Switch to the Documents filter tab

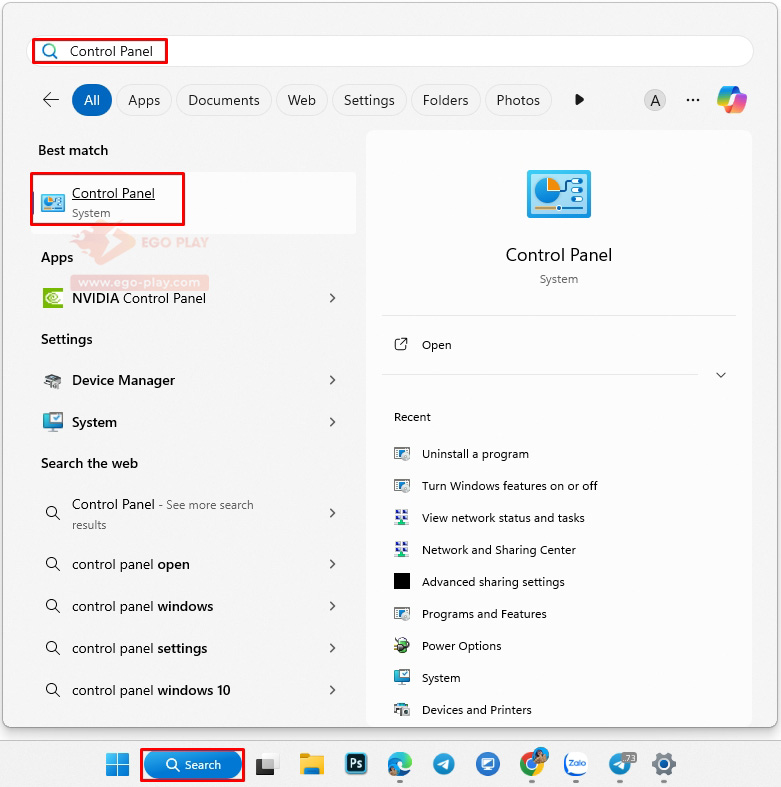(224, 100)
